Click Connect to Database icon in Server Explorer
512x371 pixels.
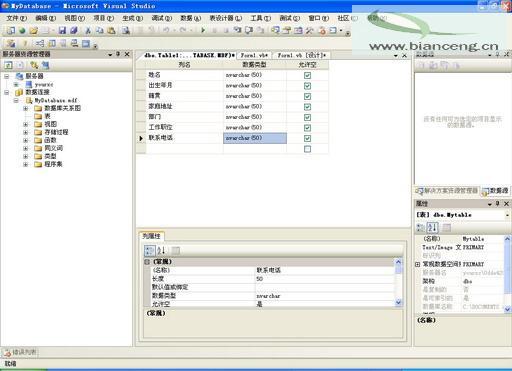click(x=34, y=65)
